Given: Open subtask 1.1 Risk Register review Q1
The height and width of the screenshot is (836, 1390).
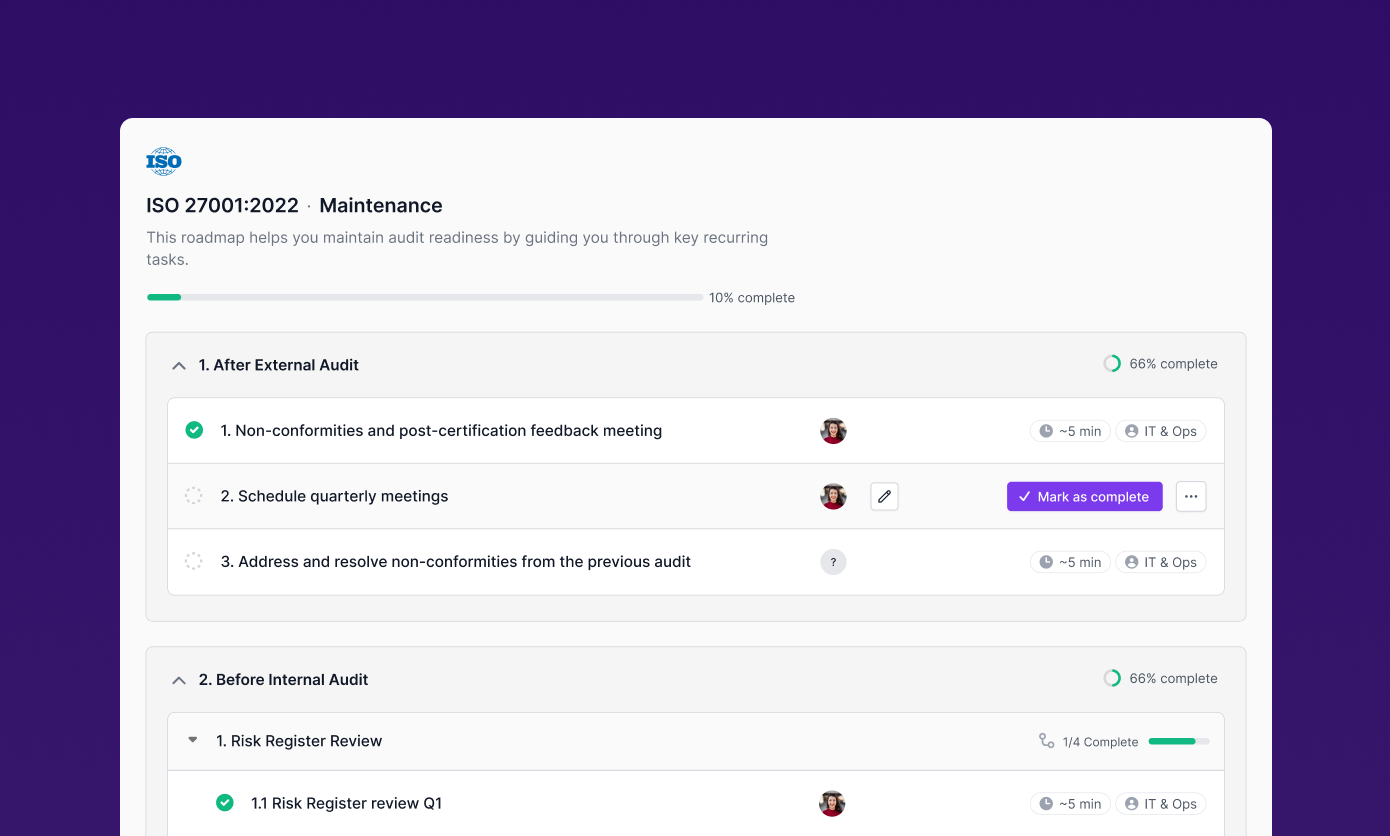Looking at the screenshot, I should point(346,803).
